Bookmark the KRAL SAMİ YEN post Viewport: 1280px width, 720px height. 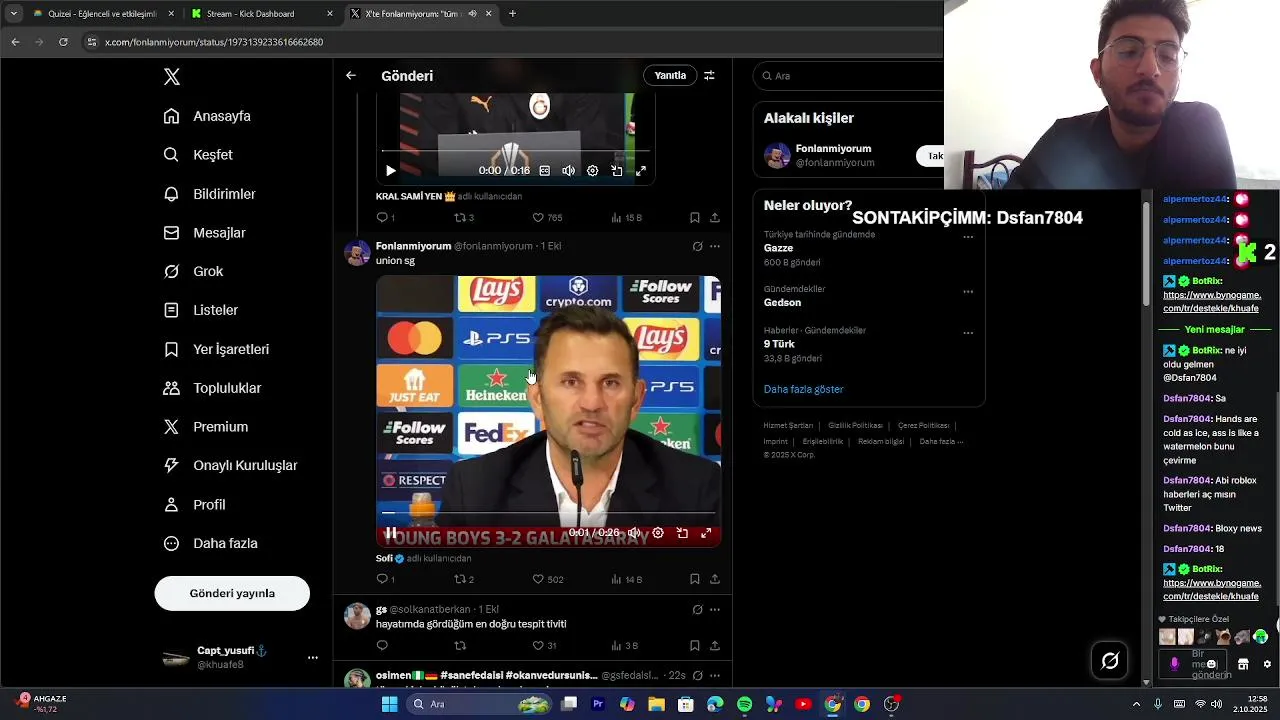pyautogui.click(x=695, y=218)
